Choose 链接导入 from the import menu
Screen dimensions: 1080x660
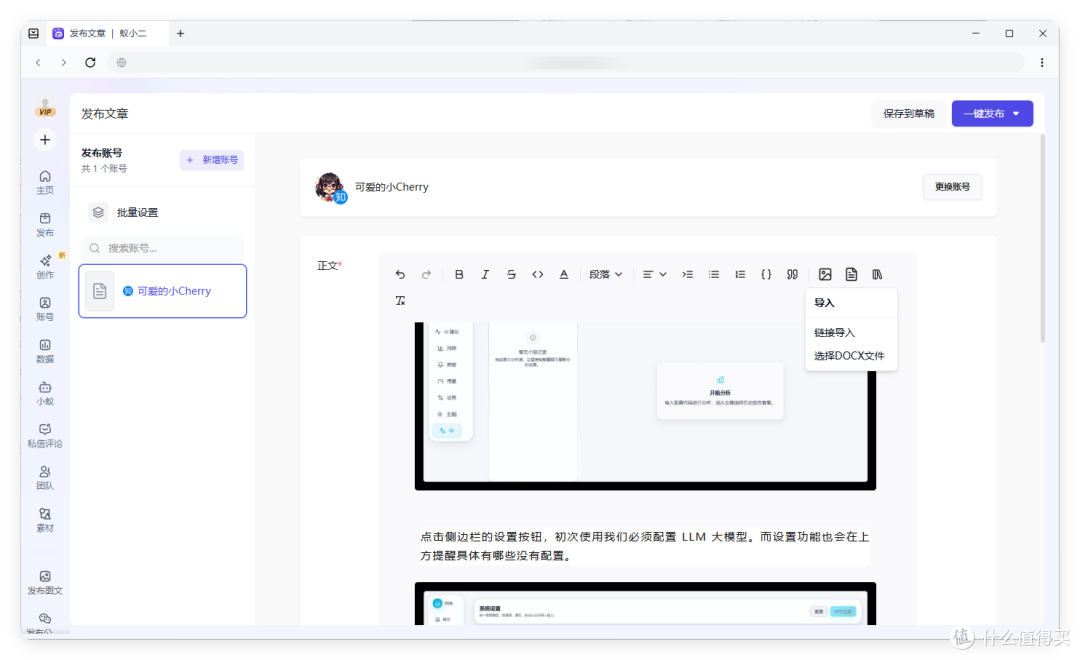(834, 332)
